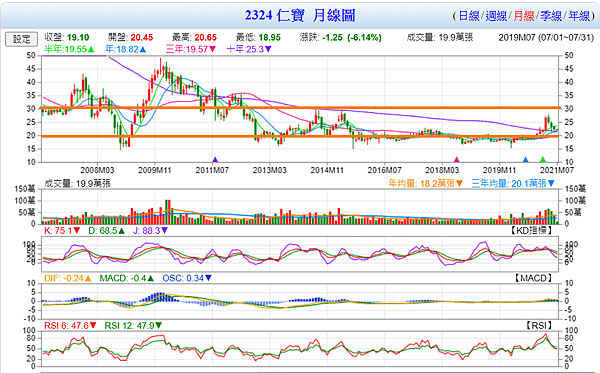Image resolution: width=600 pixels, height=373 pixels.
Task: Click the 年均量 18.2萬張 orange arrow
Action: coord(459,184)
